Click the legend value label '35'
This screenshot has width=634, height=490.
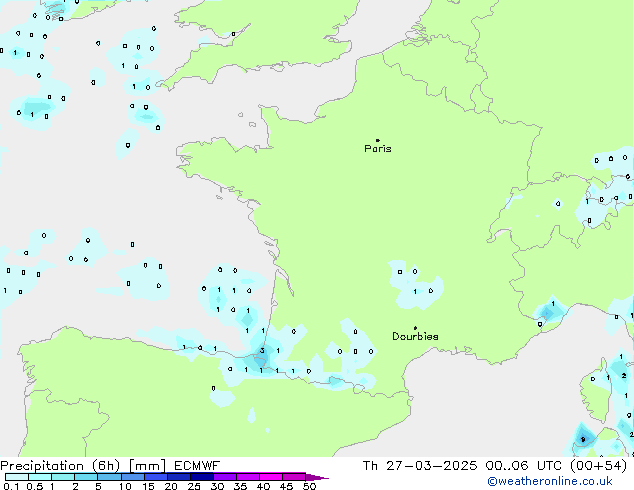[240, 486]
